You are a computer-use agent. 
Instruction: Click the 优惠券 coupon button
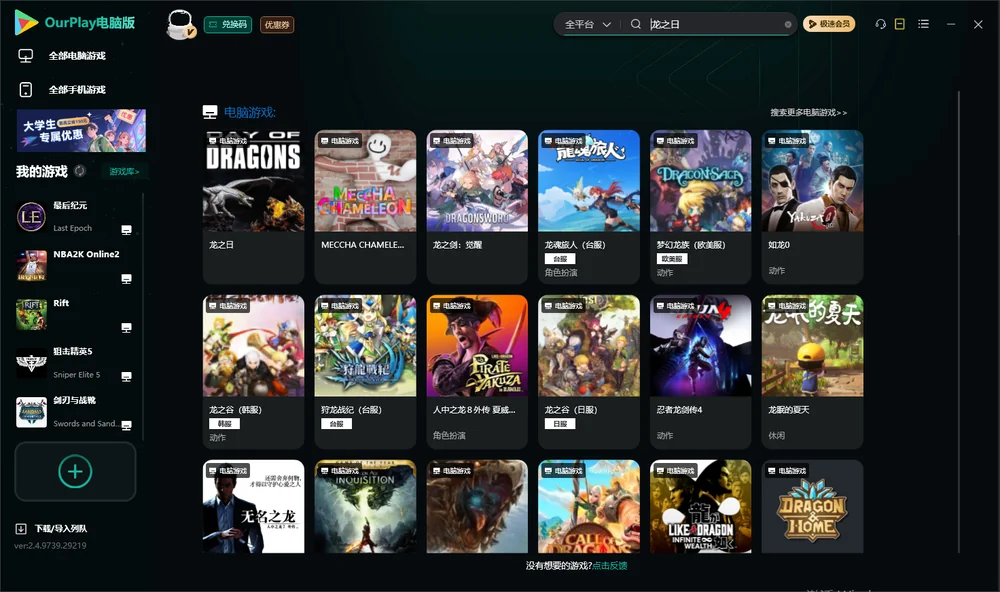pyautogui.click(x=277, y=25)
